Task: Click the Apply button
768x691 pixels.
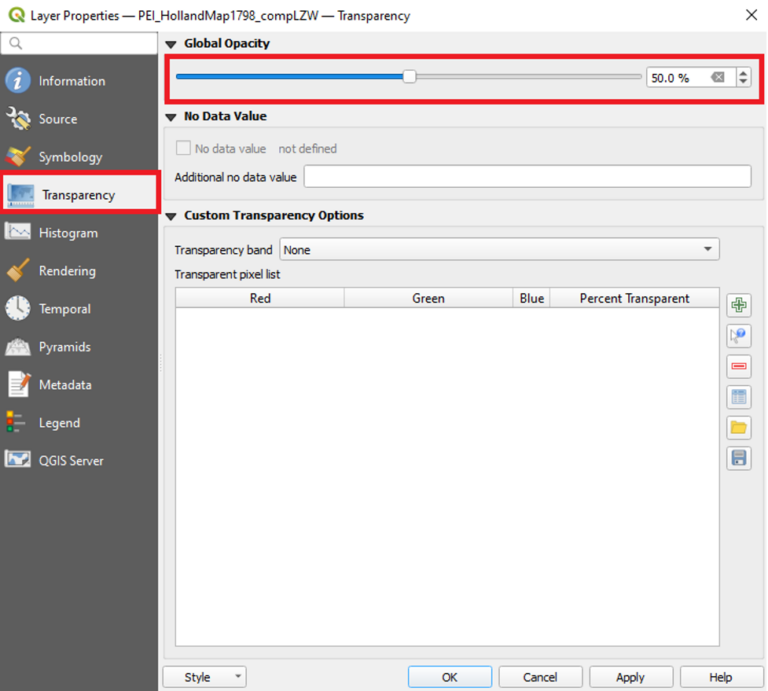Action: pos(630,677)
